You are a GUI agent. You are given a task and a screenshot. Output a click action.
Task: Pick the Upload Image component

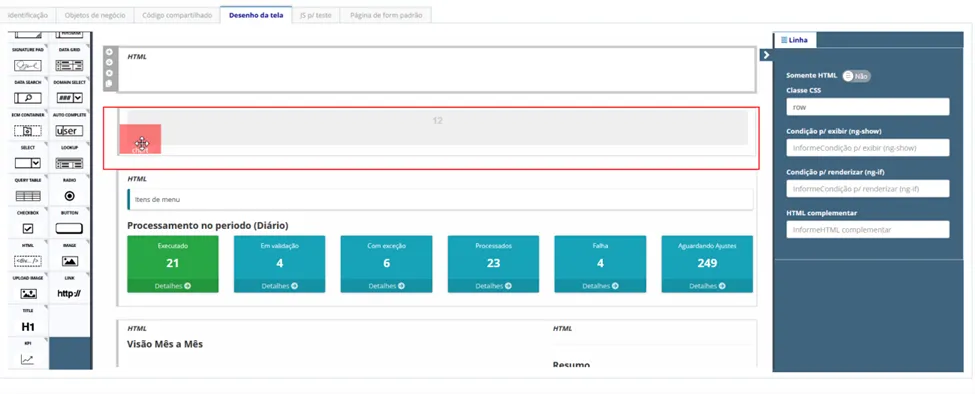pyautogui.click(x=27, y=289)
